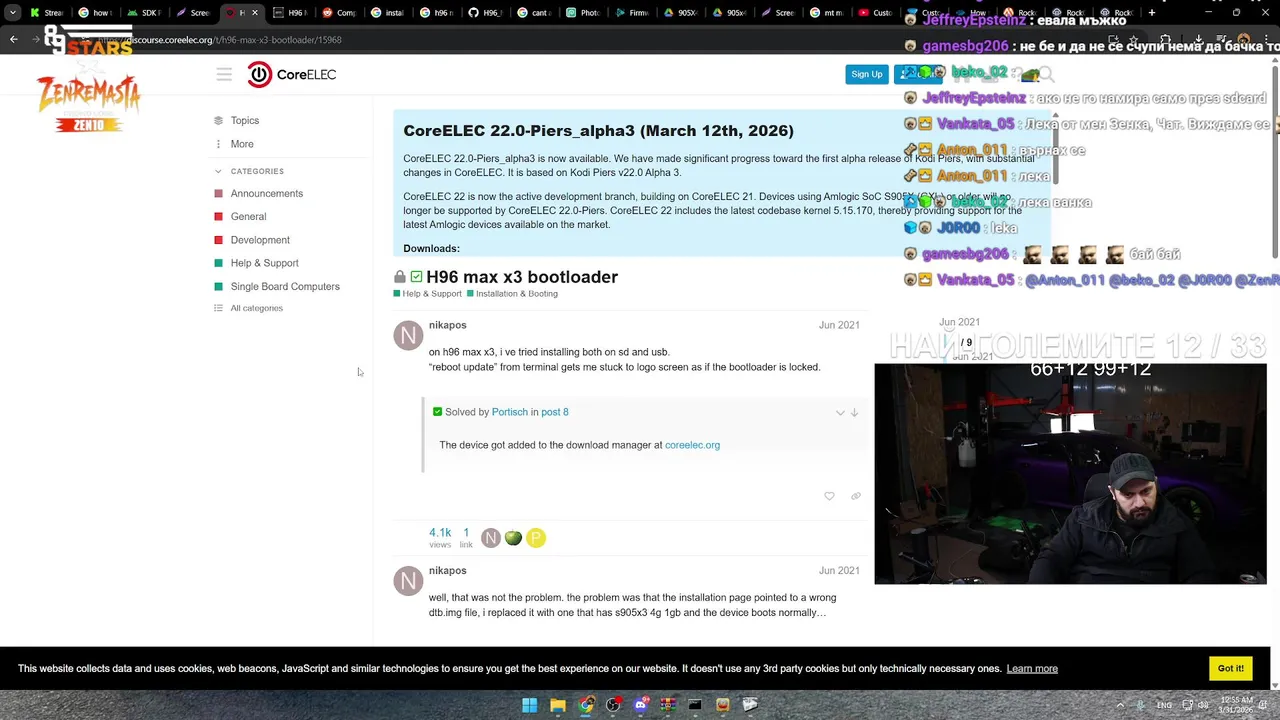Switch to the 'Photo' browser tab
Screen dimensions: 1280x720
coord(582,13)
